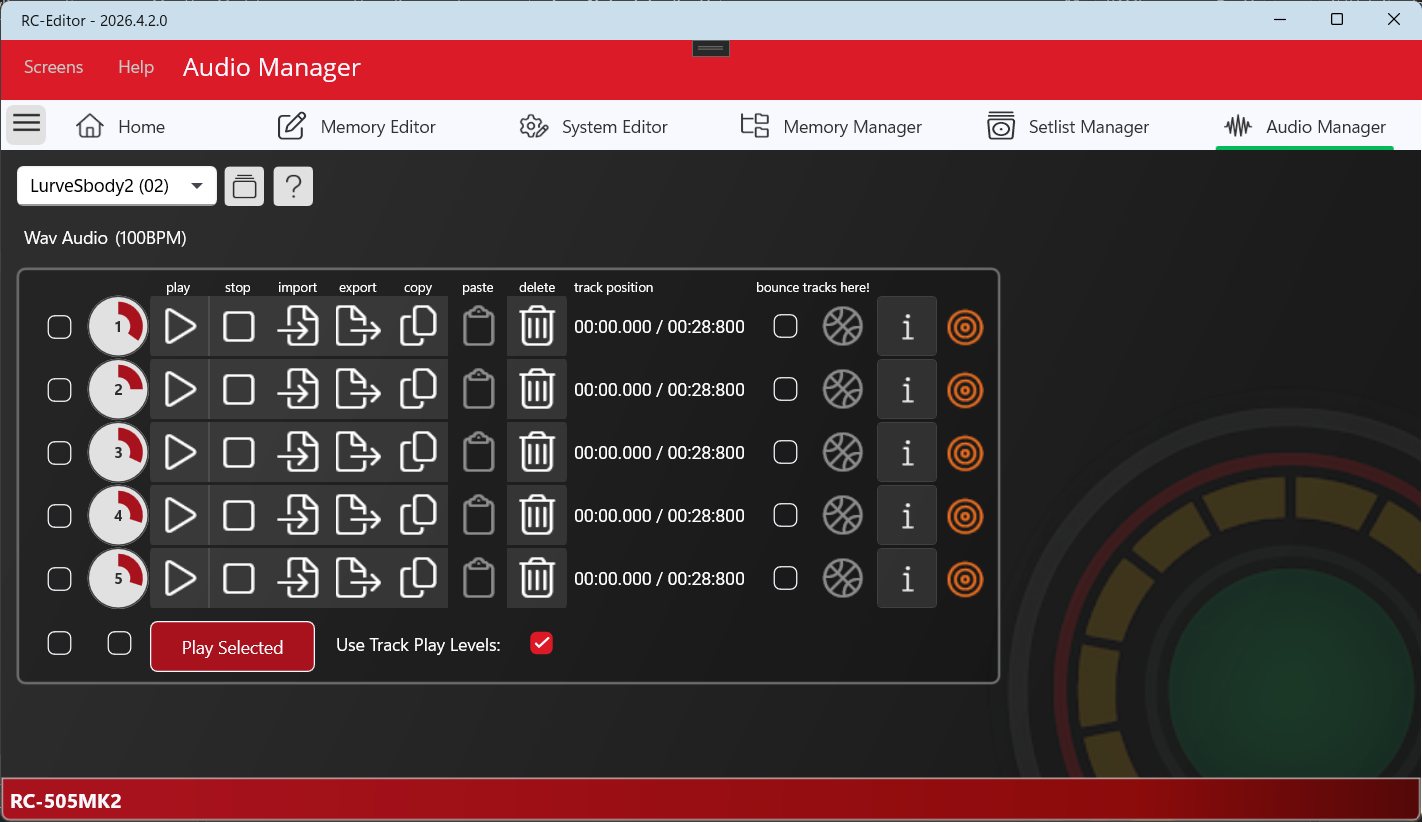Disable Use Track Play Levels
Screen dimensions: 1422x822
point(541,643)
